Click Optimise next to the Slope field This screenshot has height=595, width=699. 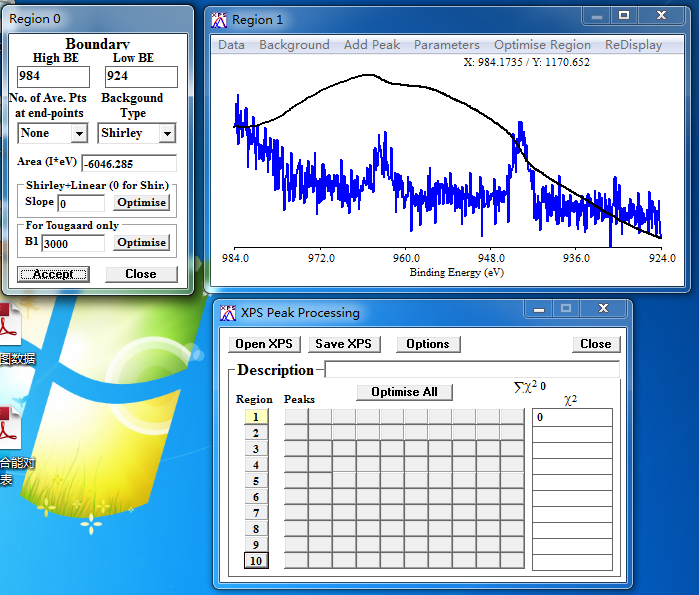pyautogui.click(x=141, y=203)
